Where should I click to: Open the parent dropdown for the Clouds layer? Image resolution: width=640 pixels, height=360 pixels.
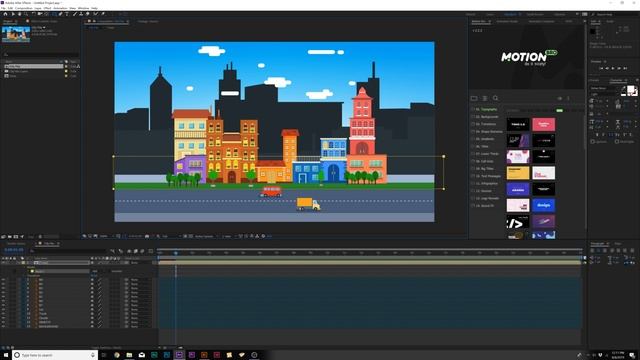[x=140, y=318]
